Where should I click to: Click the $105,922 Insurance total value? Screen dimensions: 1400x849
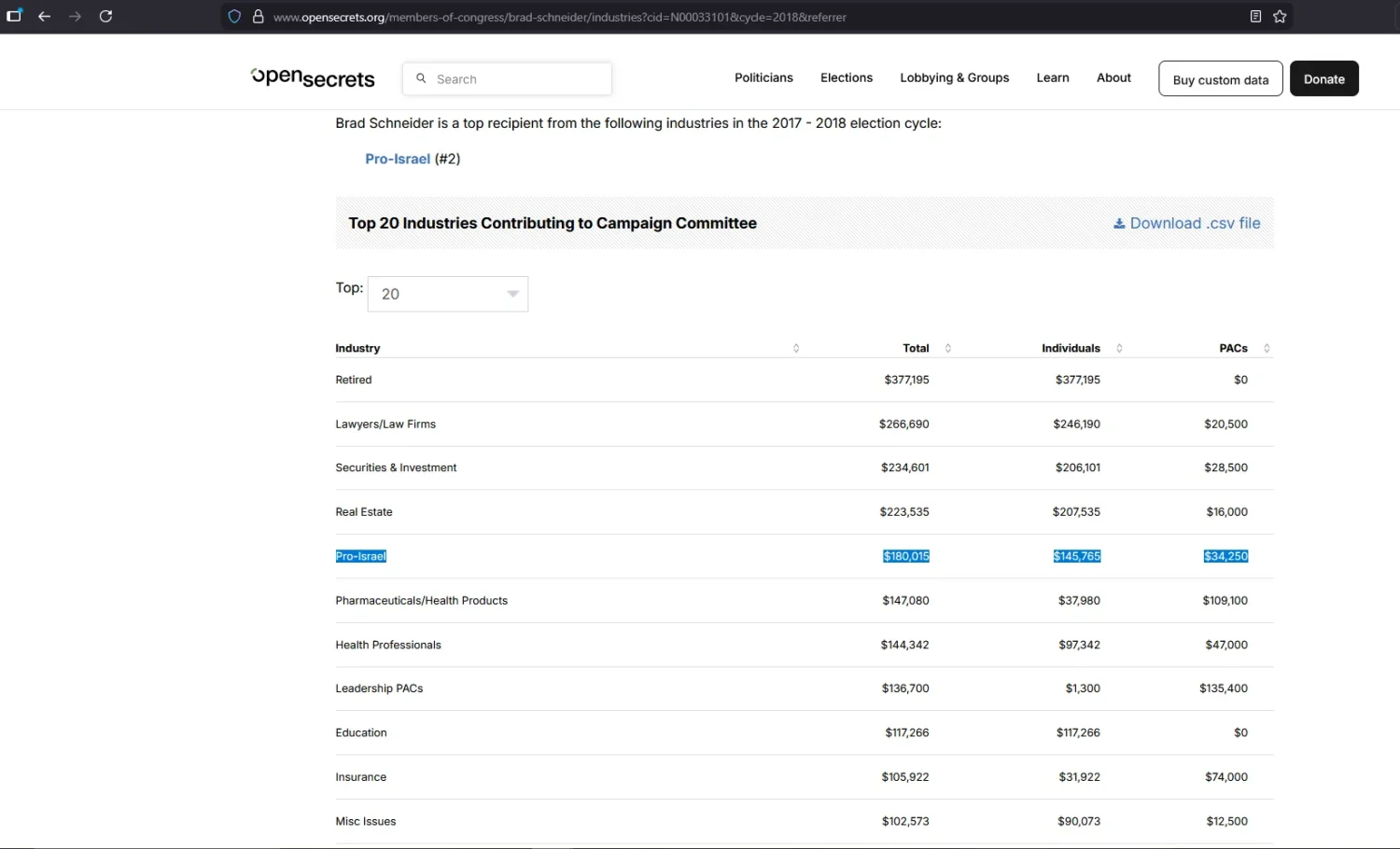click(905, 777)
